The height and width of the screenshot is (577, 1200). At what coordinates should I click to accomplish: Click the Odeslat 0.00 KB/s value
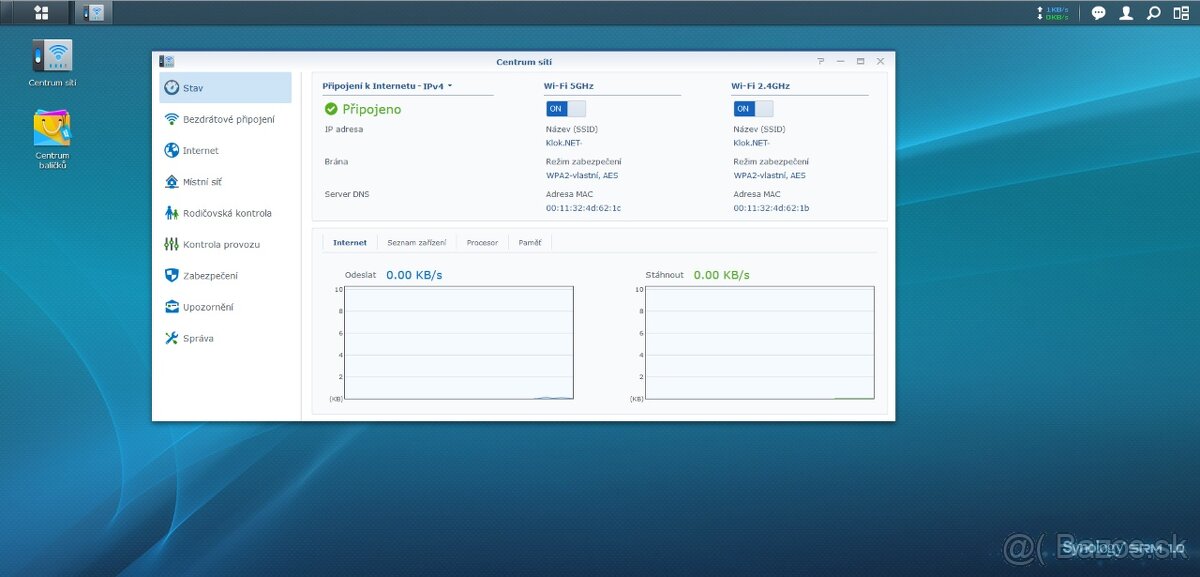point(414,274)
